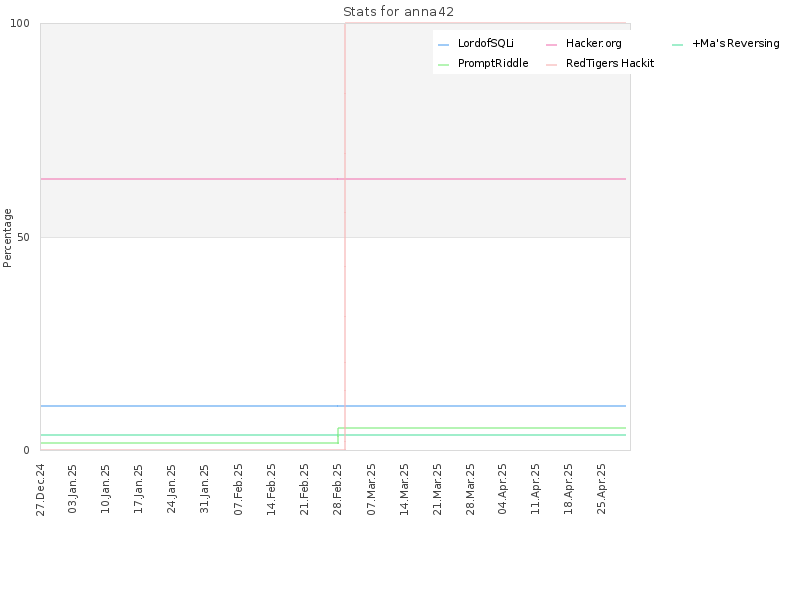Click the pink Hacker.org data line in January

[x=138, y=179]
